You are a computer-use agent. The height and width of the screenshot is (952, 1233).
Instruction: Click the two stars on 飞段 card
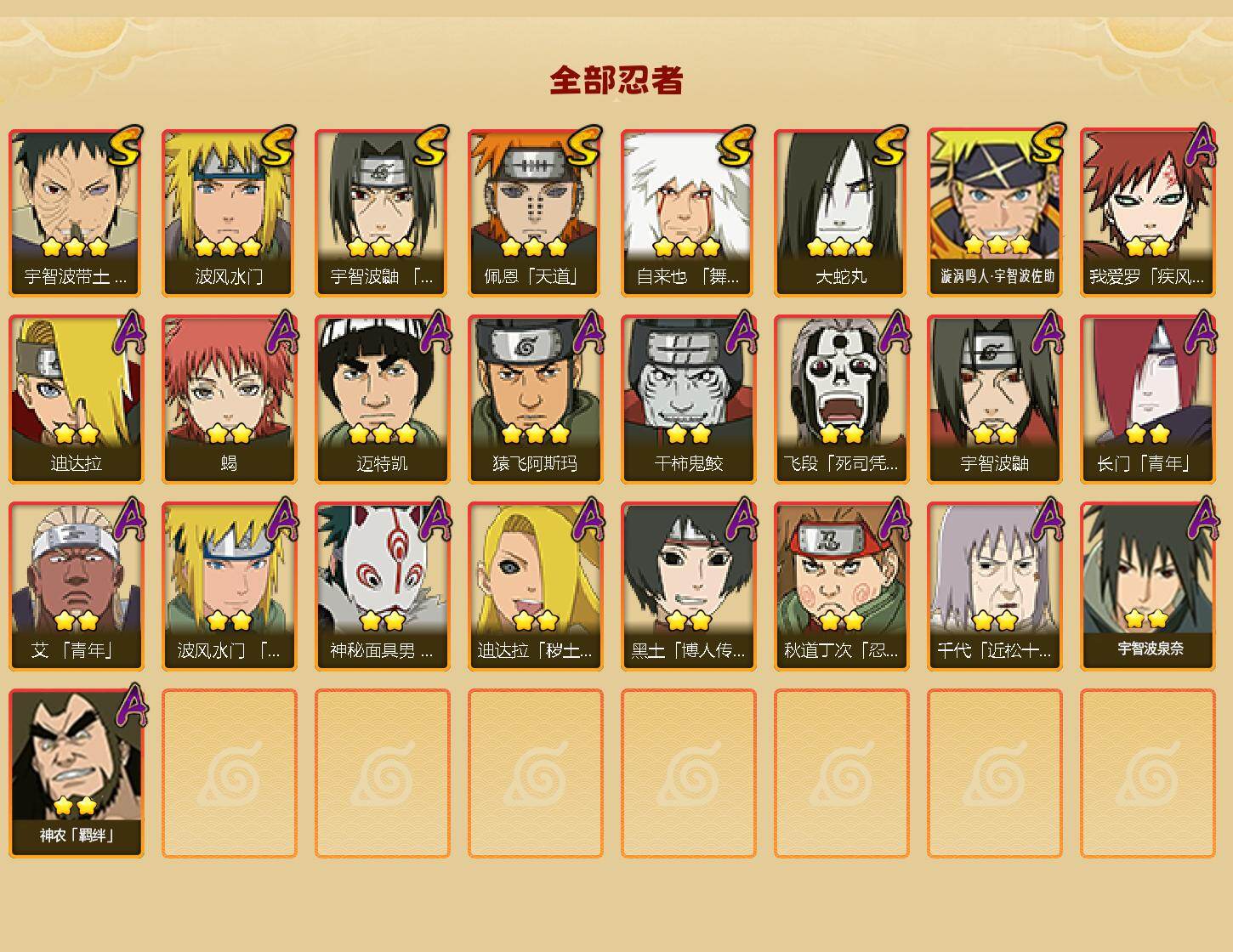coord(842,433)
